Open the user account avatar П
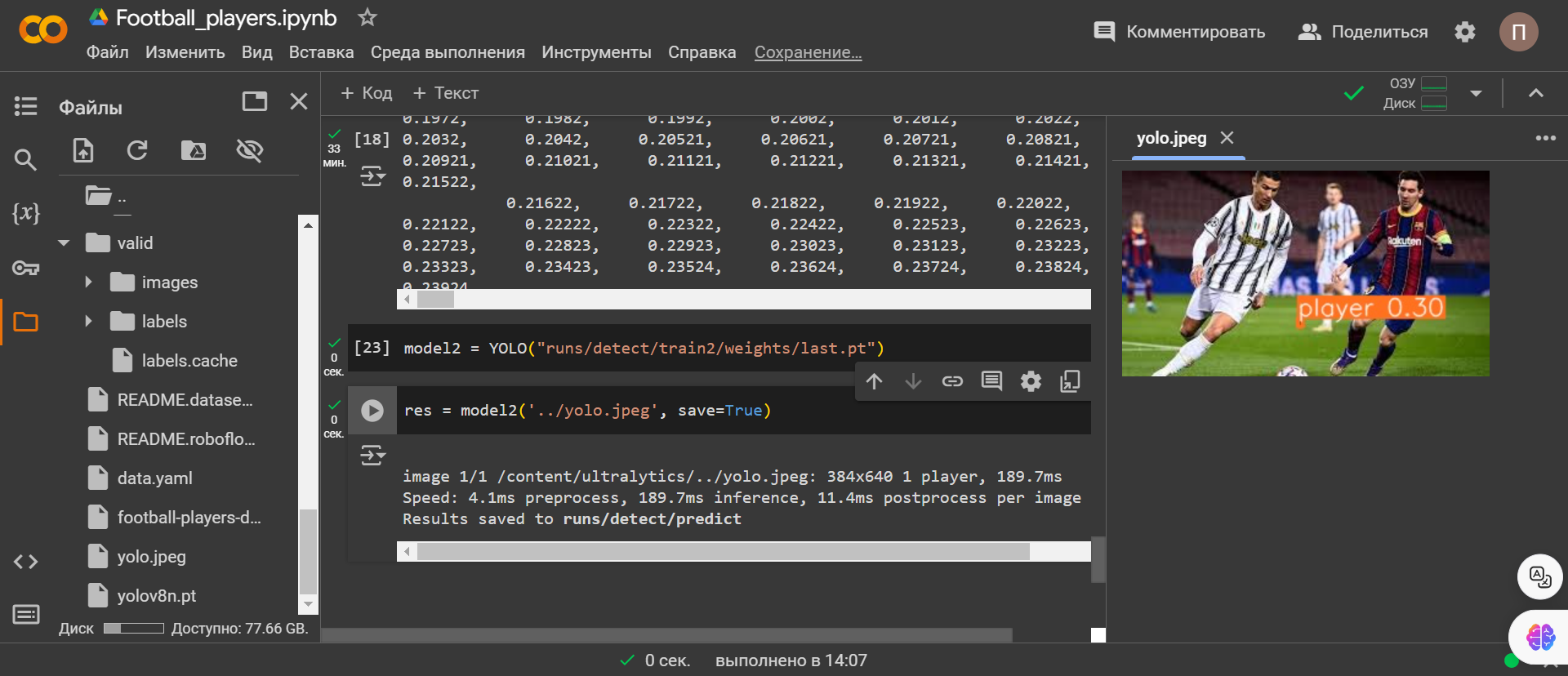The width and height of the screenshot is (1568, 676). pos(1518,33)
